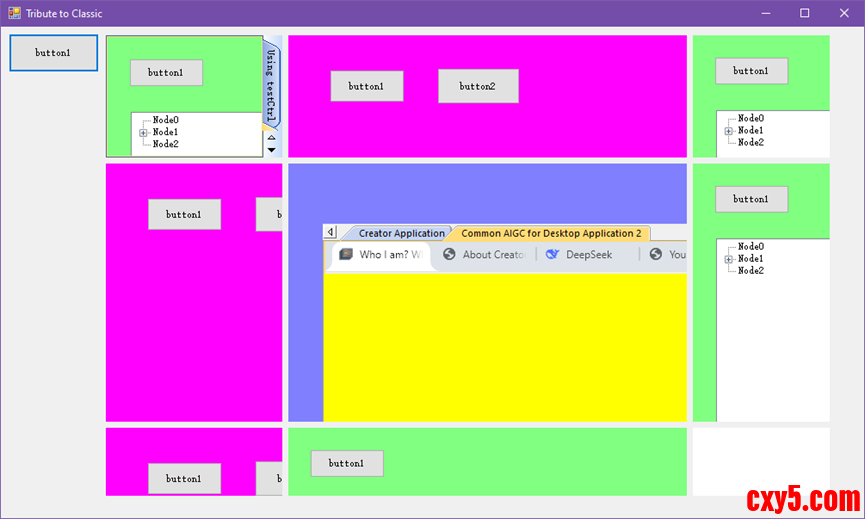Expand Node1 in the middle-right tree view
Screen dimensions: 865x519
(x=728, y=259)
